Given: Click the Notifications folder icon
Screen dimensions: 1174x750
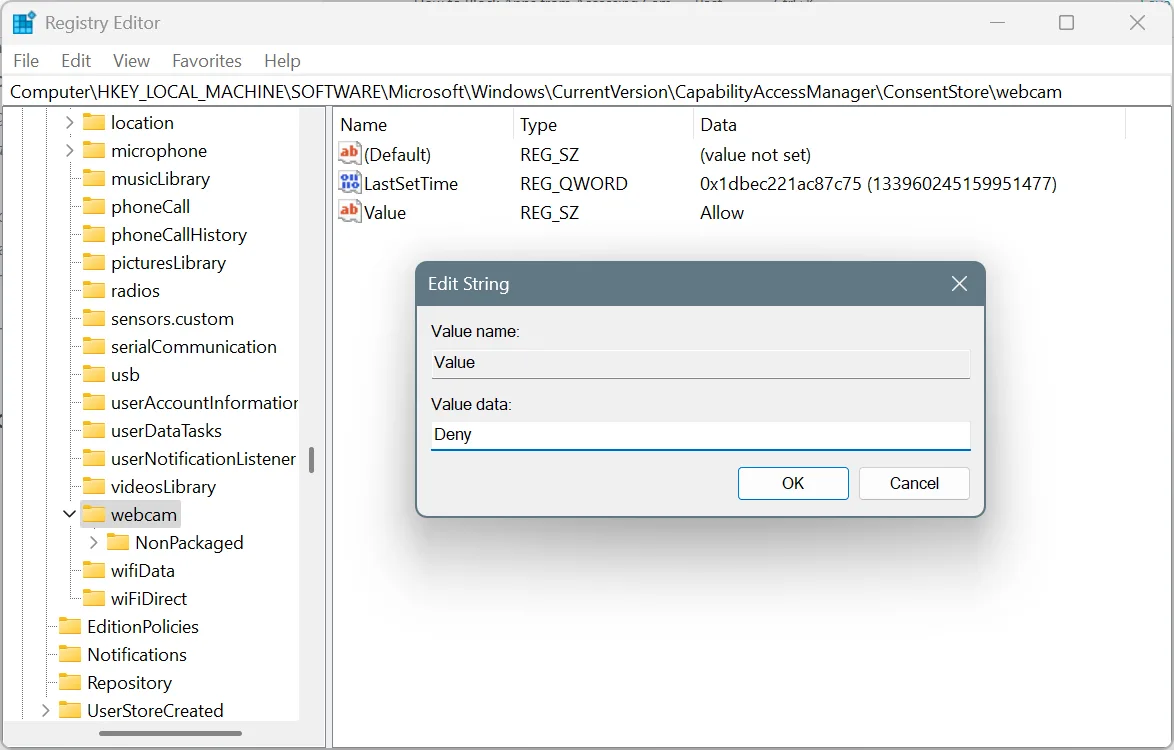Looking at the screenshot, I should (70, 654).
